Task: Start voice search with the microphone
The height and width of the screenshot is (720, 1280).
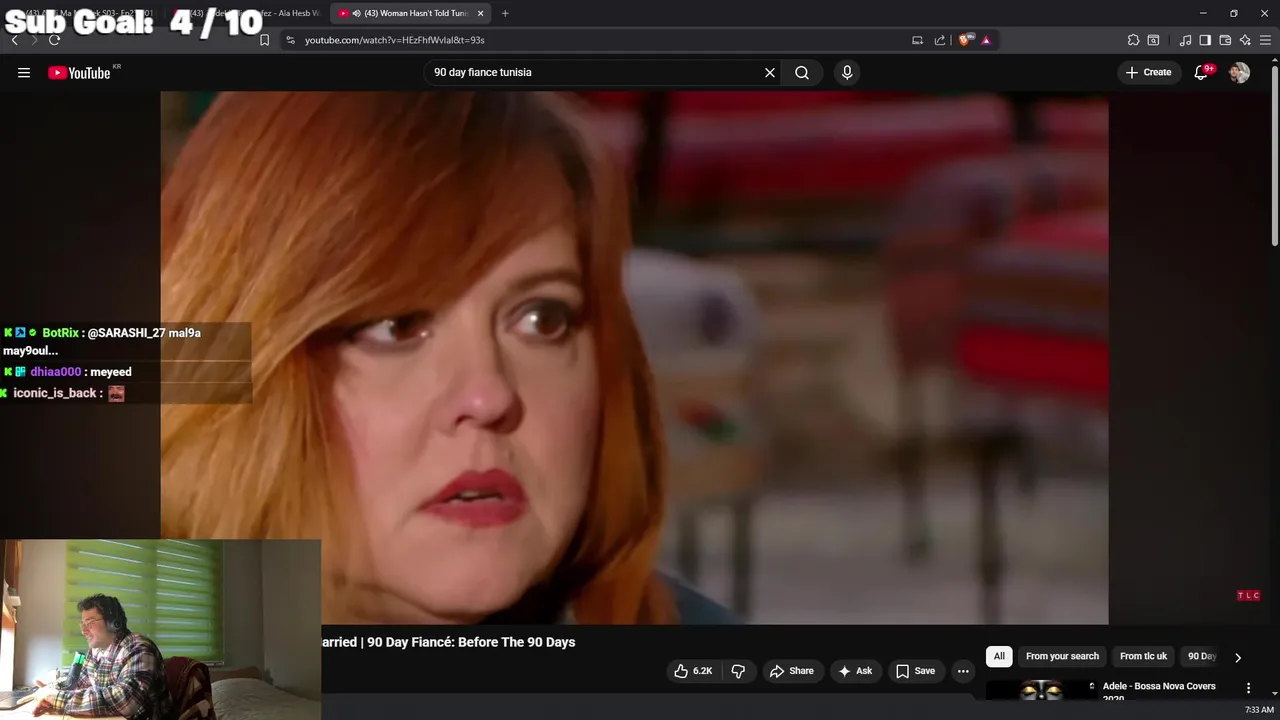Action: click(x=847, y=72)
